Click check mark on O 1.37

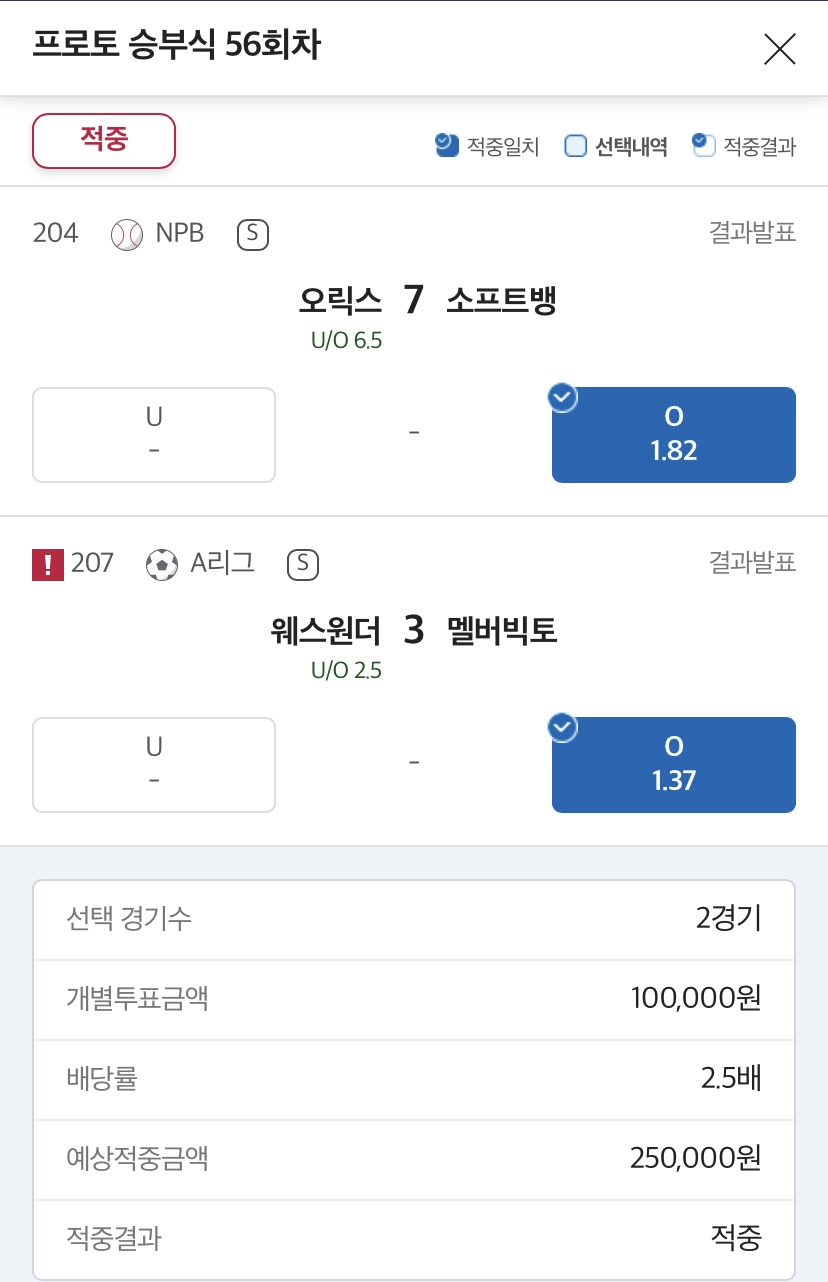pyautogui.click(x=563, y=728)
